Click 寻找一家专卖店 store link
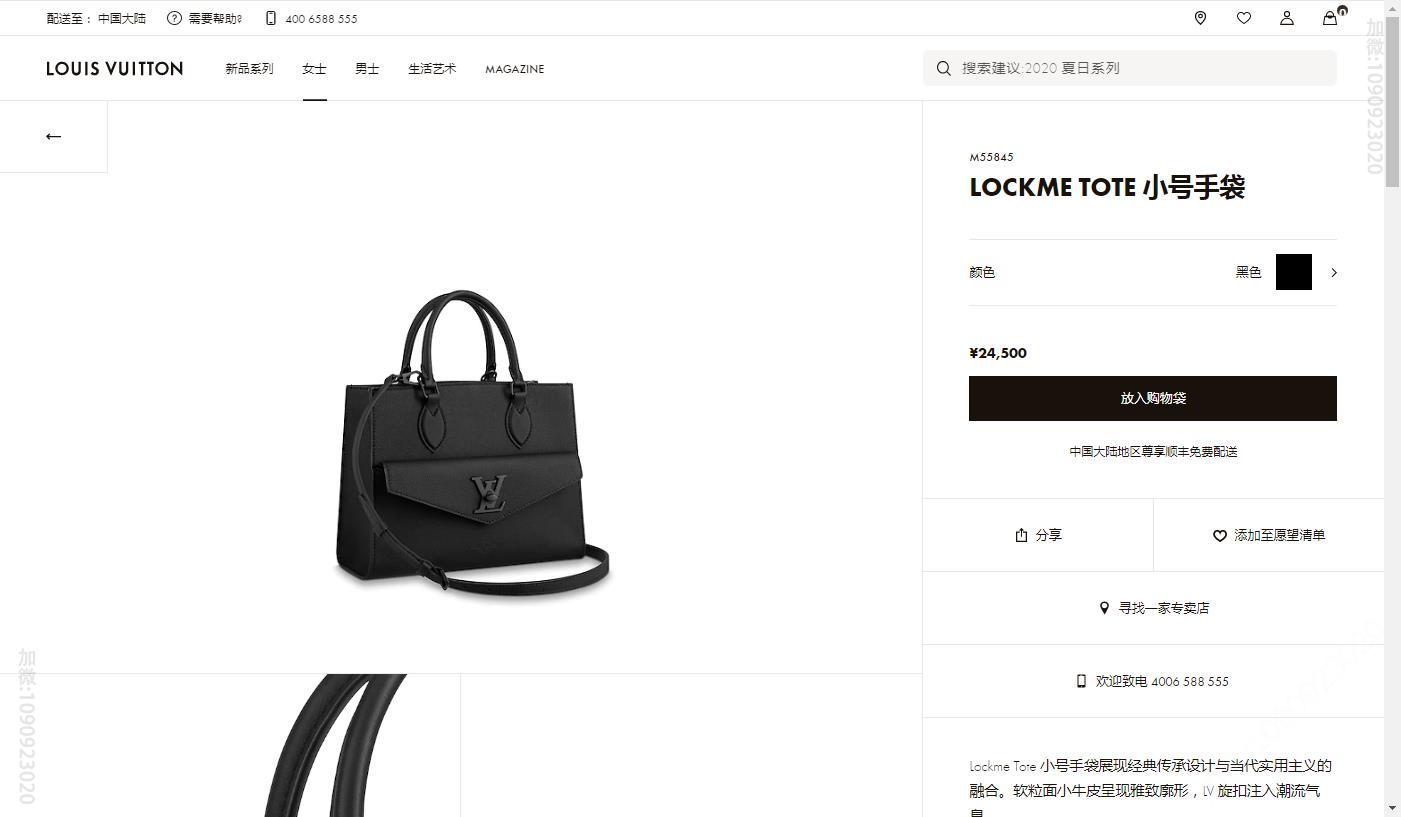This screenshot has width=1401, height=817. (x=1154, y=608)
